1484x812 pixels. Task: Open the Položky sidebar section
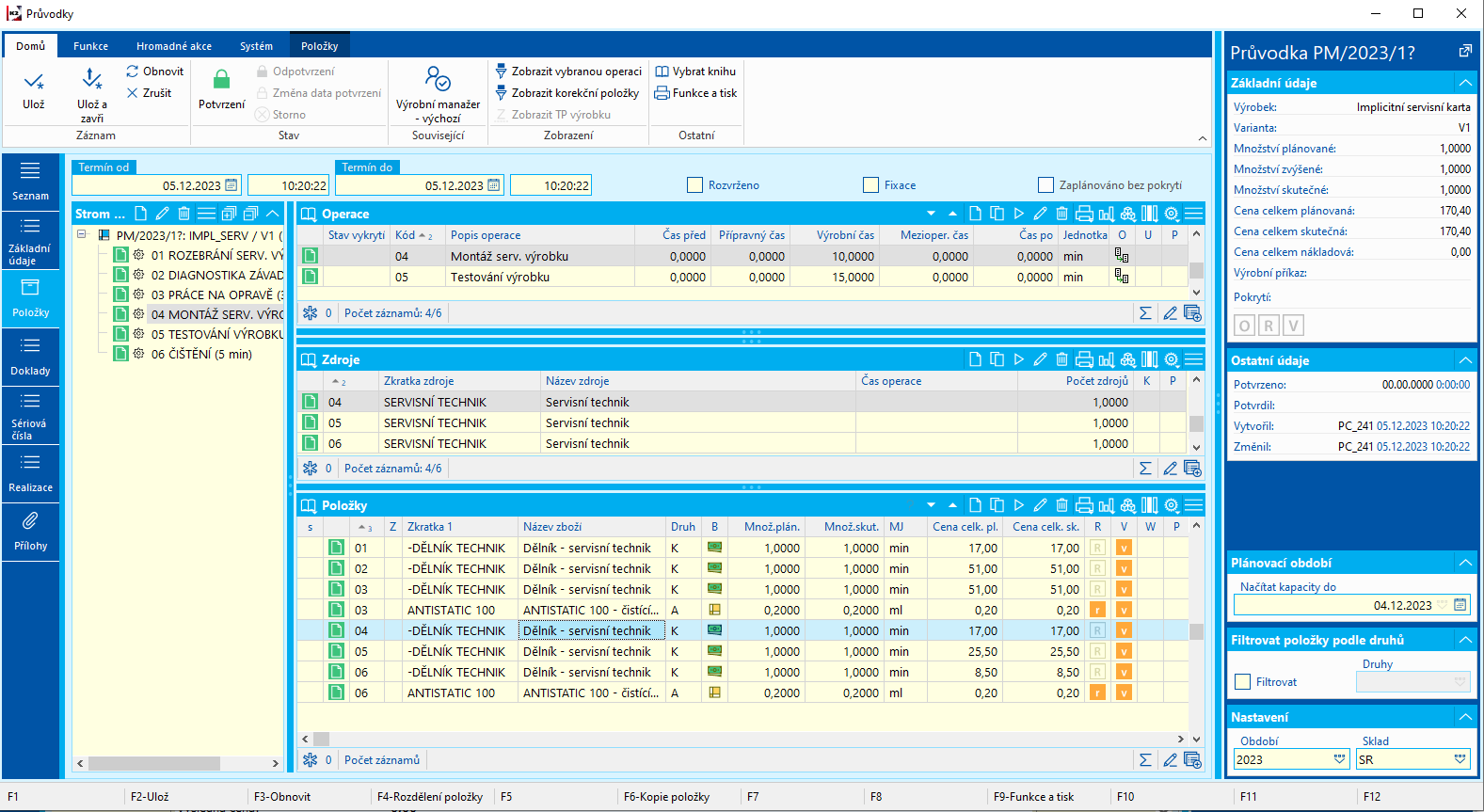30,298
